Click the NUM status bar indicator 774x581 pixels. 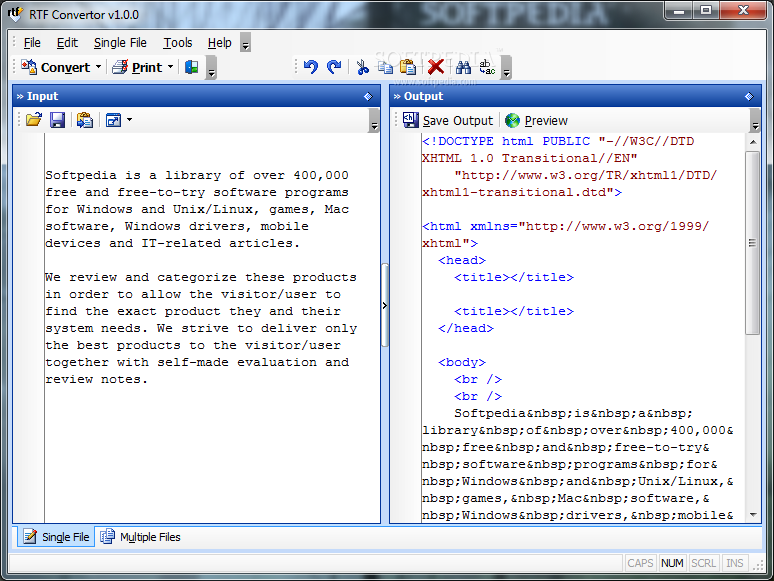pyautogui.click(x=672, y=563)
